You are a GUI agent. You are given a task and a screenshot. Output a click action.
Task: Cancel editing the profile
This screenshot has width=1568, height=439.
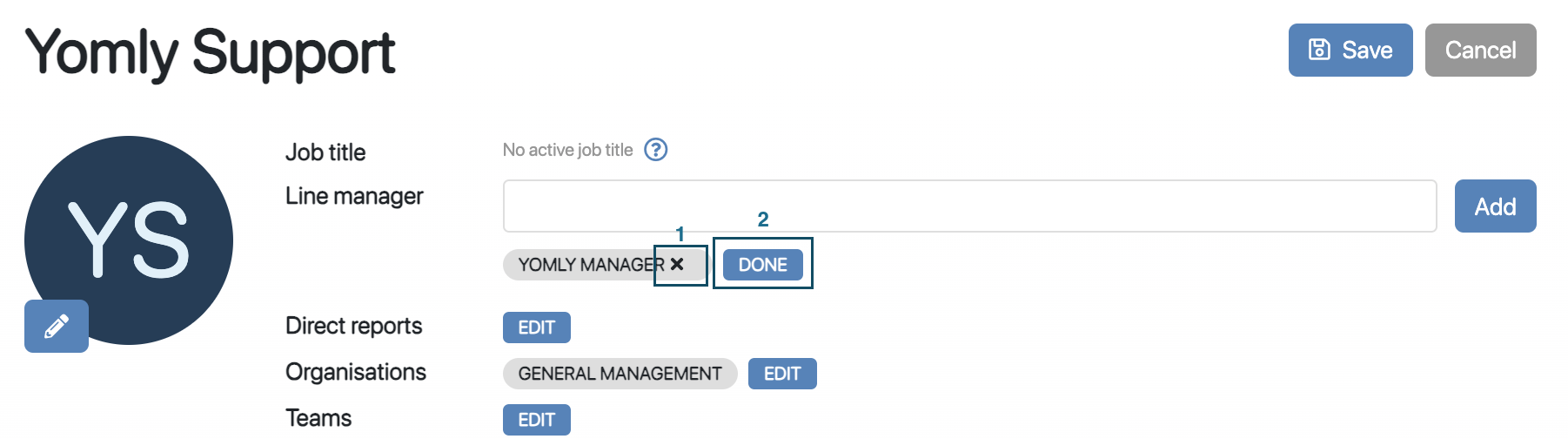click(1480, 51)
